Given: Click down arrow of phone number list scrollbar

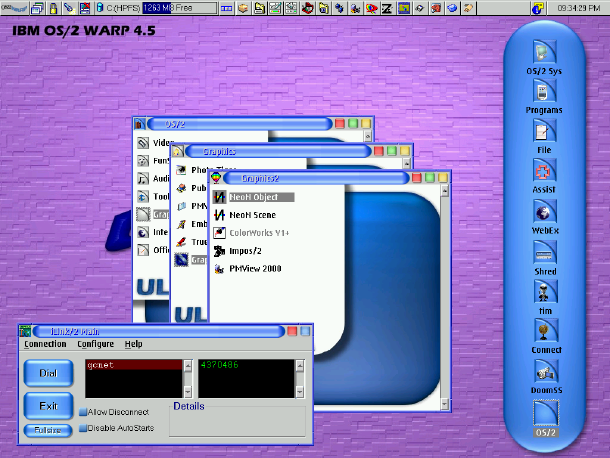Looking at the screenshot, I should click(x=300, y=391).
